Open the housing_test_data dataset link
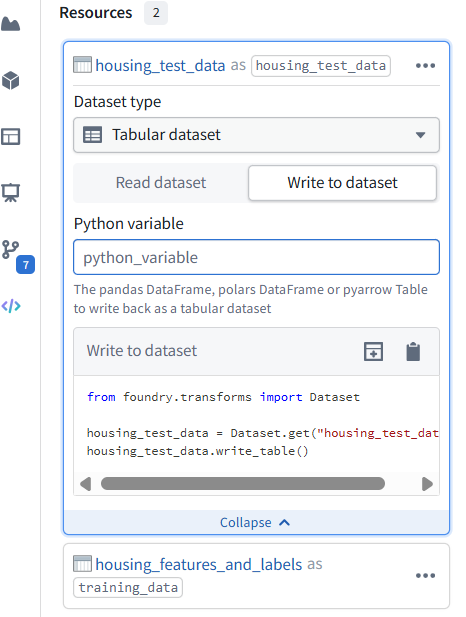 [160, 65]
